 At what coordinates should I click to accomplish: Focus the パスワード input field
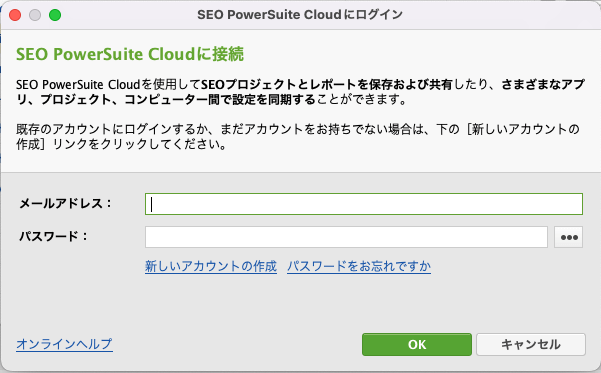pos(346,237)
